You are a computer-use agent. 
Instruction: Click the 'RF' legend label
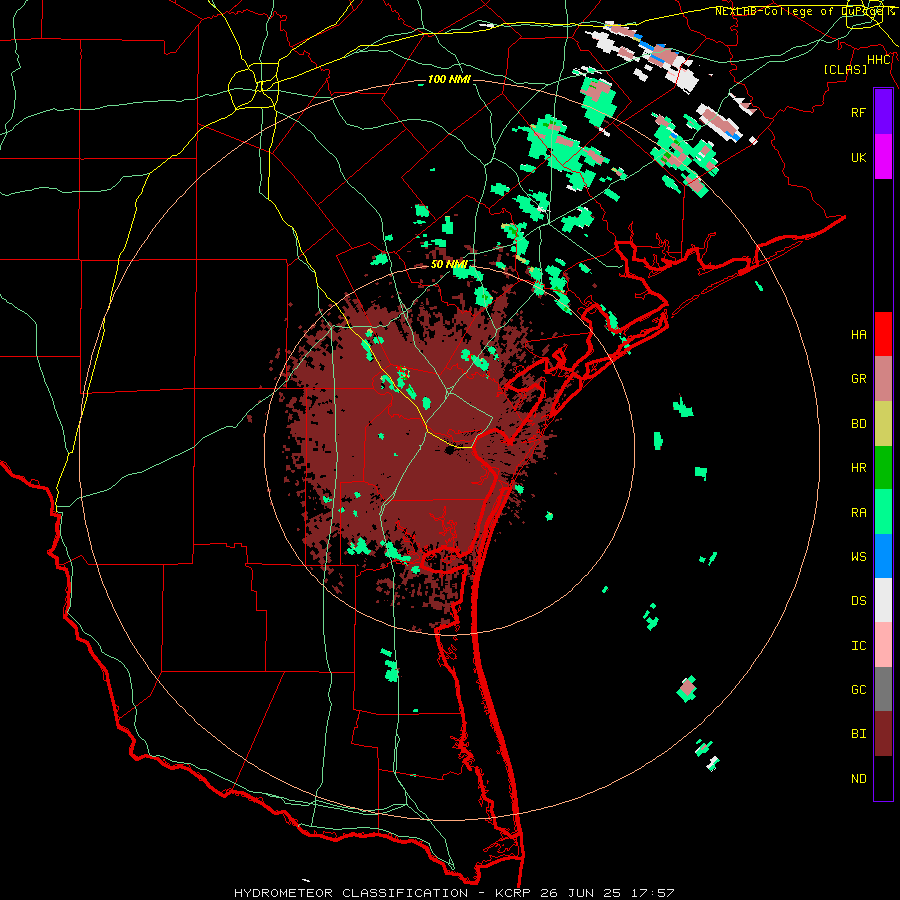point(858,112)
